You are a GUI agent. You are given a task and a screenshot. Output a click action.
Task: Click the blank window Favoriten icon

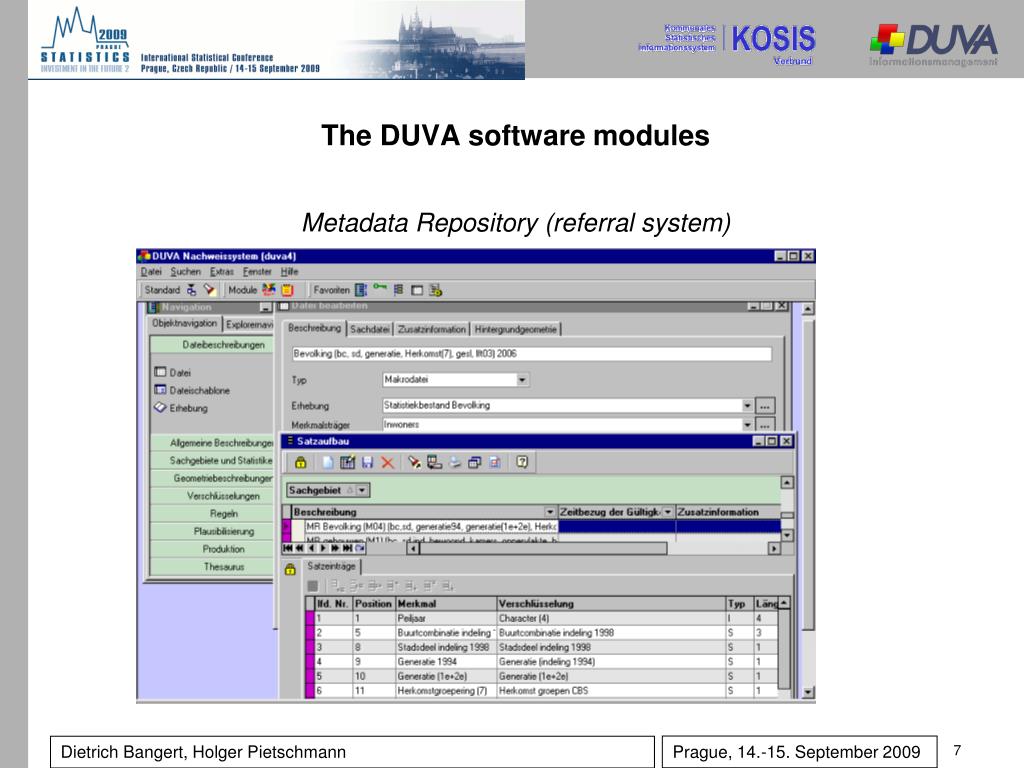click(417, 290)
